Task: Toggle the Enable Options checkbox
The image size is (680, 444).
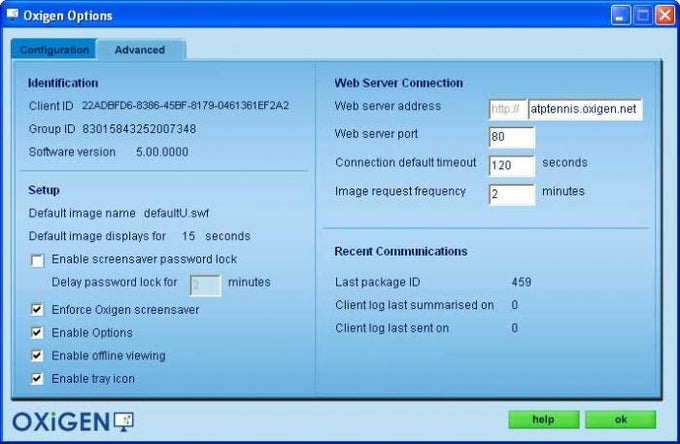Action: 37,333
